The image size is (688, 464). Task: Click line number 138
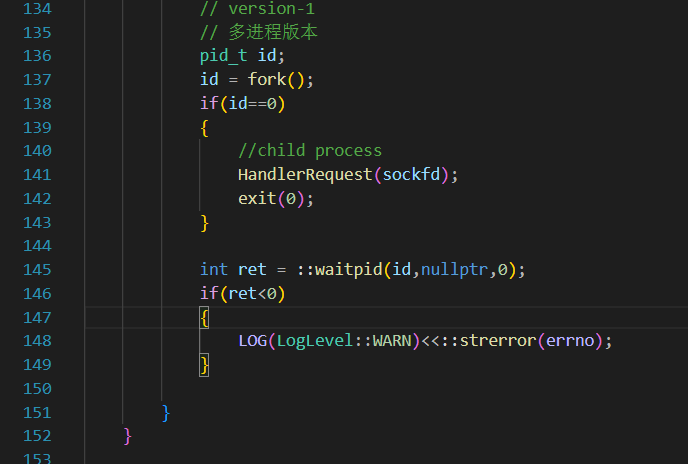[37, 104]
